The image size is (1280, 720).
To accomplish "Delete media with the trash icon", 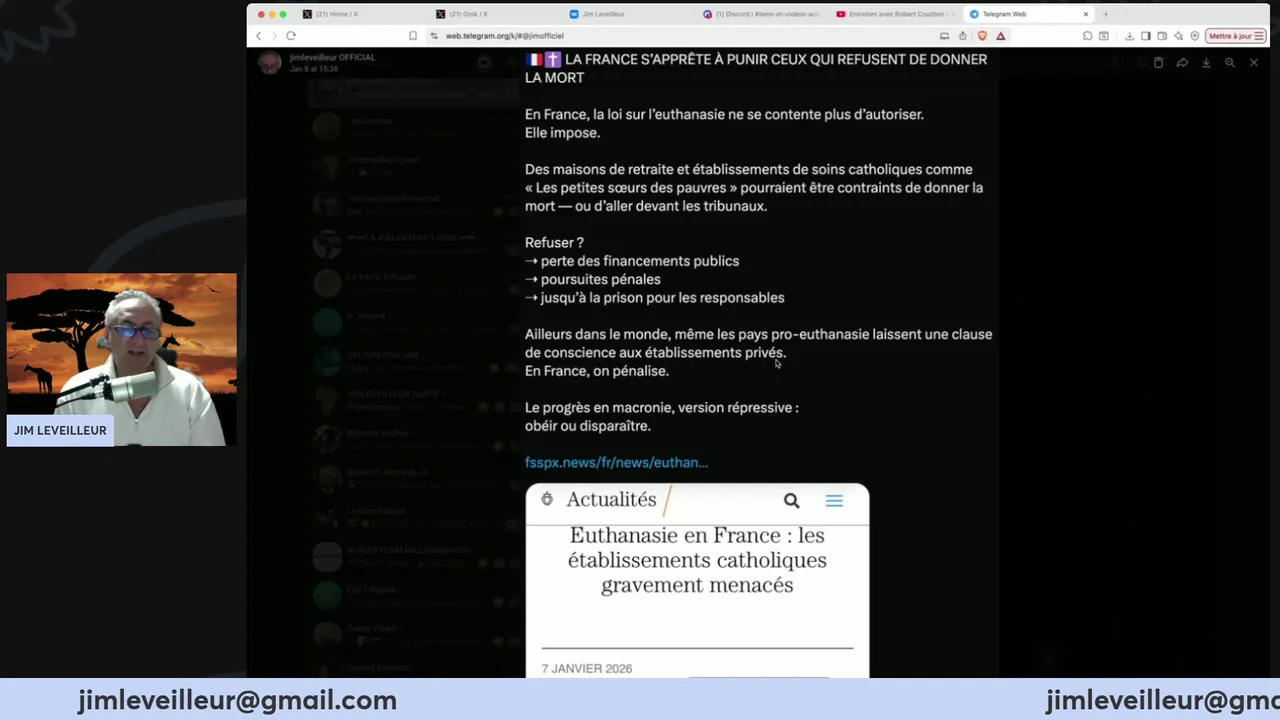I will pyautogui.click(x=1158, y=63).
